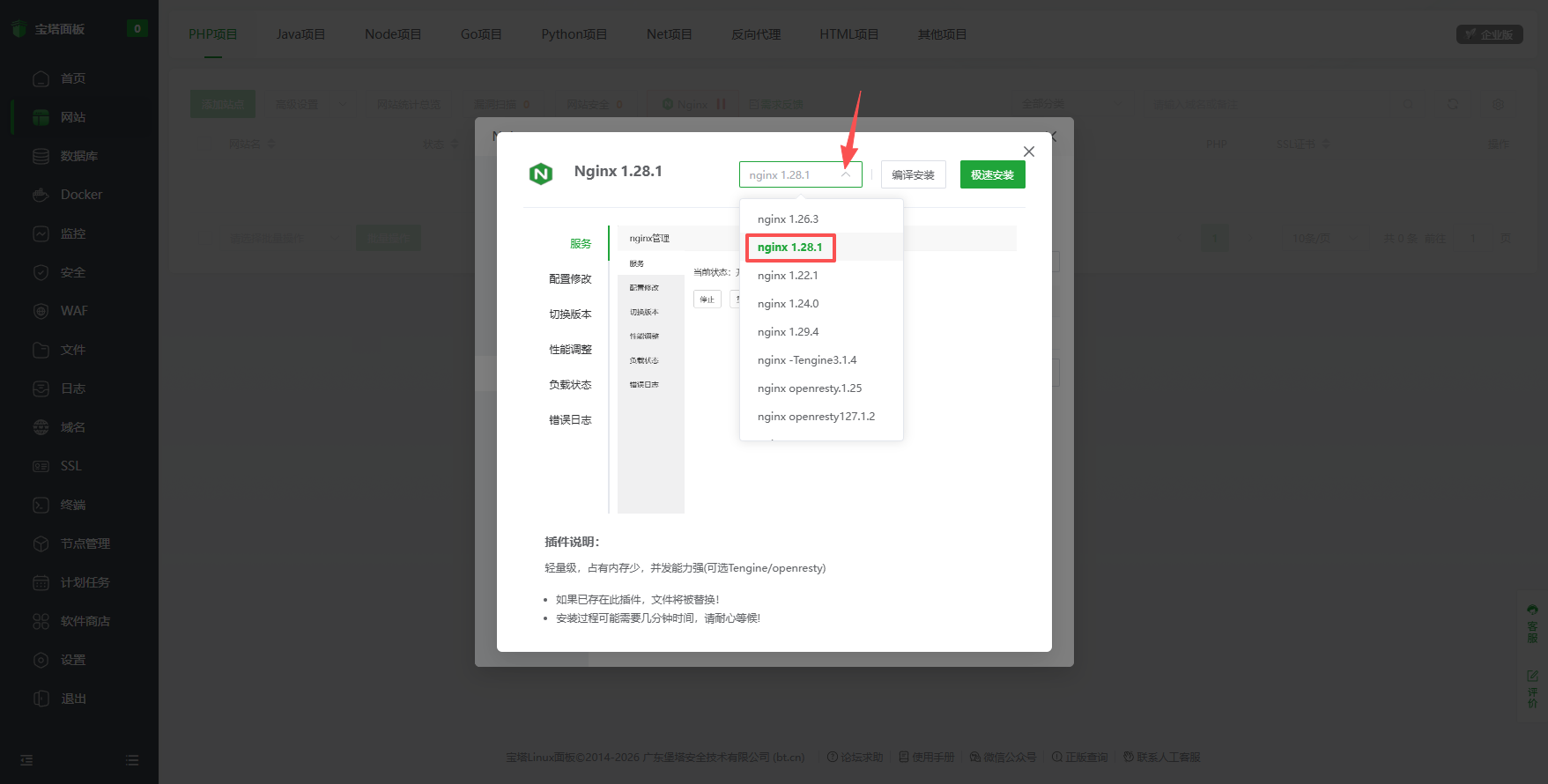The height and width of the screenshot is (784, 1548).
Task: Open the Docker sidebar icon
Action: [41, 195]
